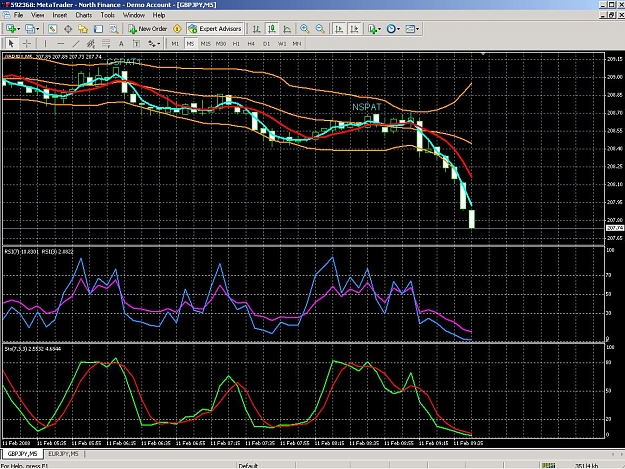Viewport: 625px width, 469px height.
Task: Click the New Order button
Action: 147,29
